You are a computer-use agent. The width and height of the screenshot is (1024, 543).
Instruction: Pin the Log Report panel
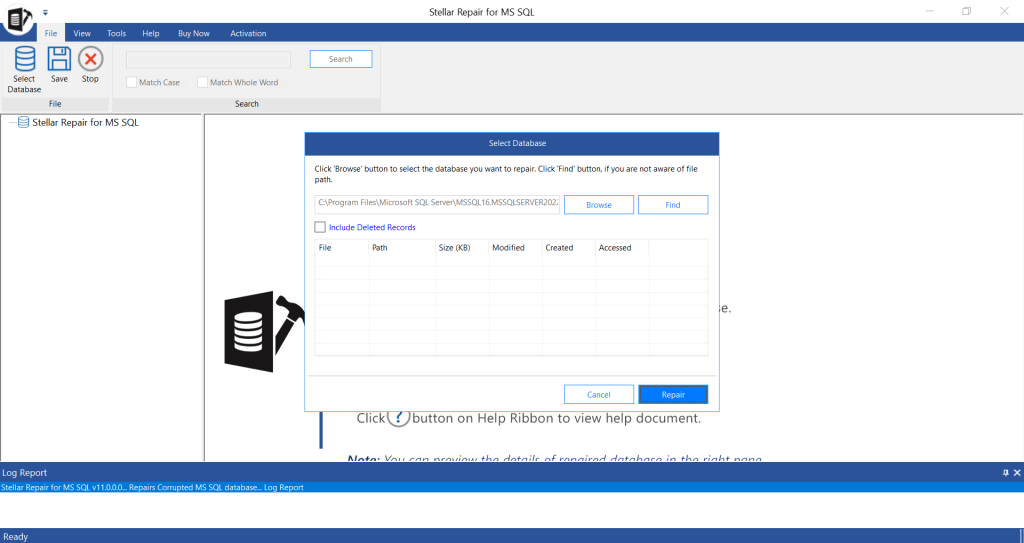point(1005,472)
